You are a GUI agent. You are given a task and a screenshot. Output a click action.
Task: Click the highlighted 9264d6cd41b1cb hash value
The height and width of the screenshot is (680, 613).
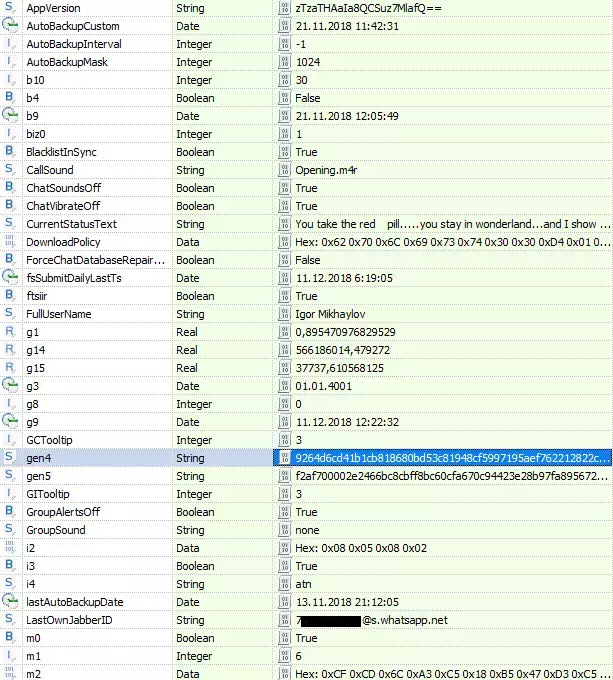453,458
